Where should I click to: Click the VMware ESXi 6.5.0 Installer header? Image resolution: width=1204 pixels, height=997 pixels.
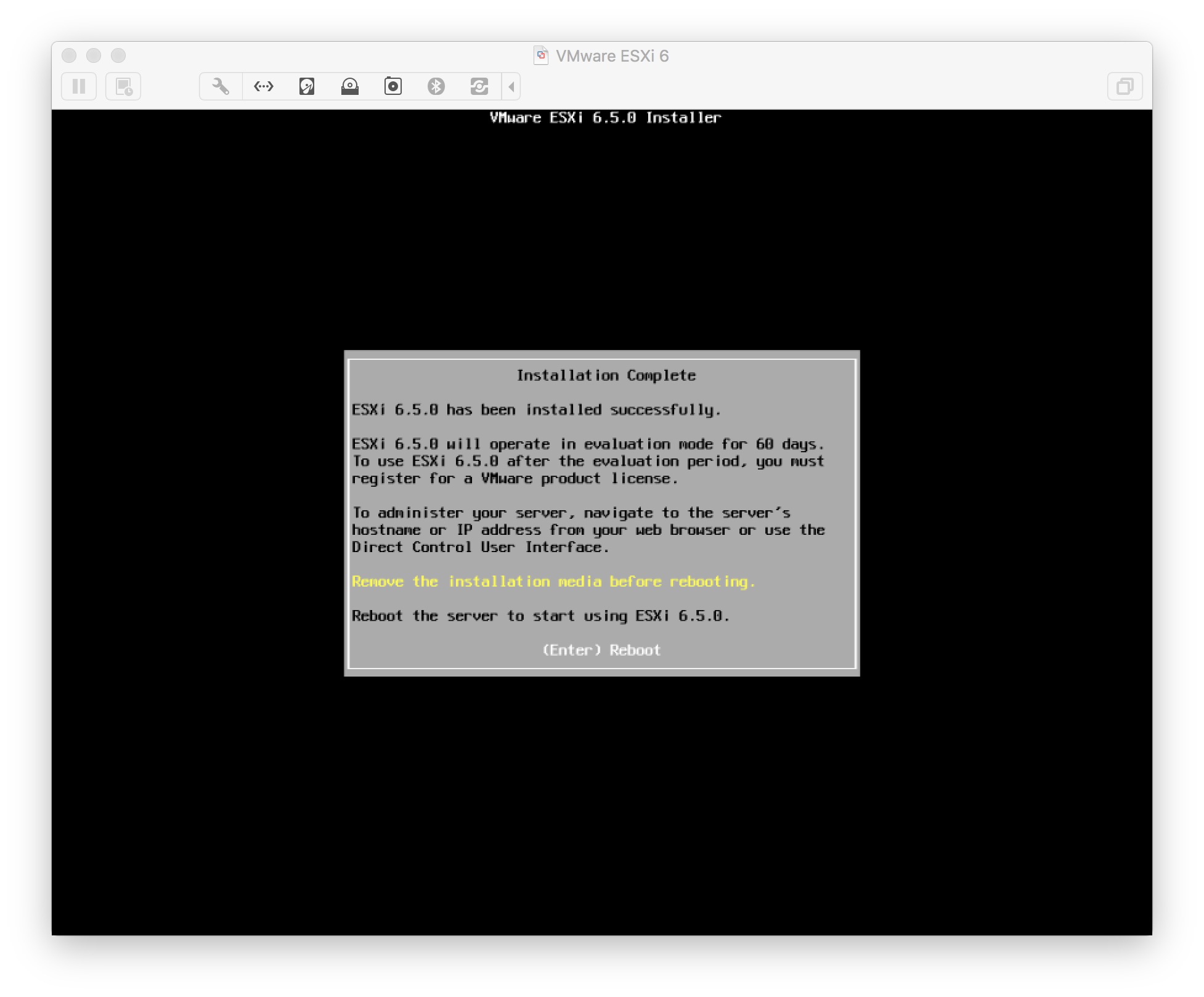tap(604, 118)
